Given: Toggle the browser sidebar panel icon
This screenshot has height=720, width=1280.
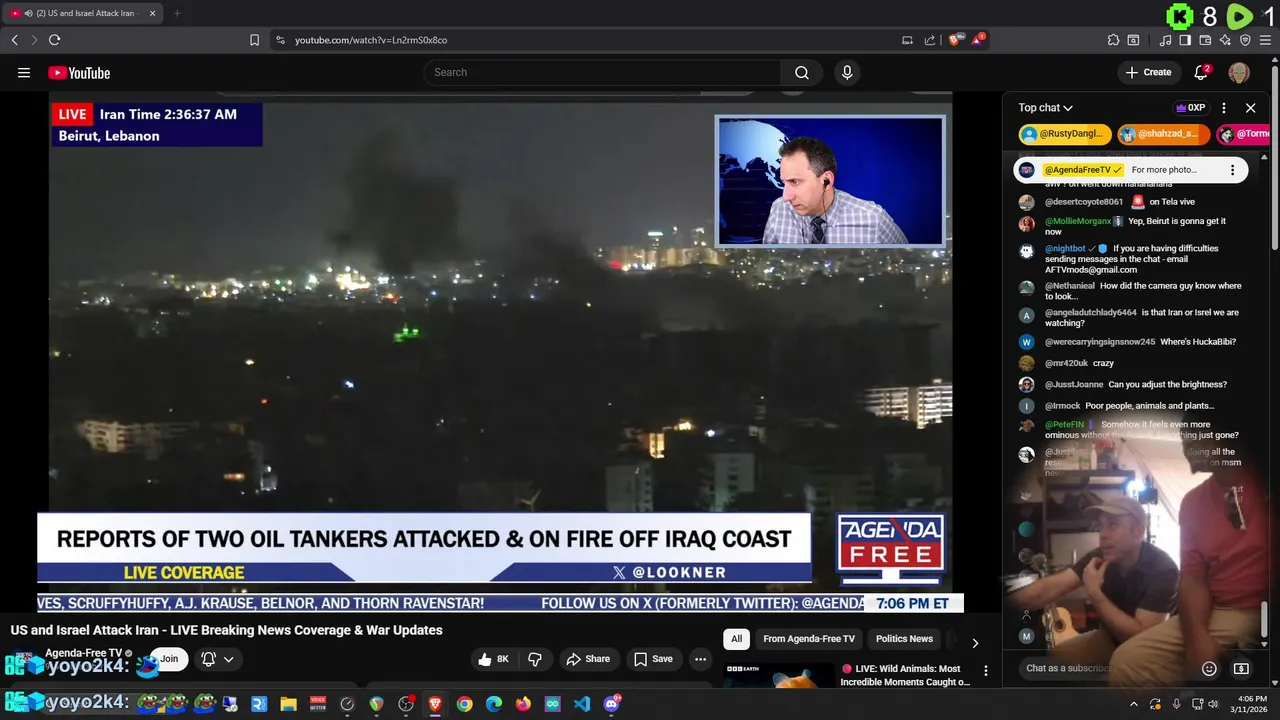Looking at the screenshot, I should (x=1185, y=40).
